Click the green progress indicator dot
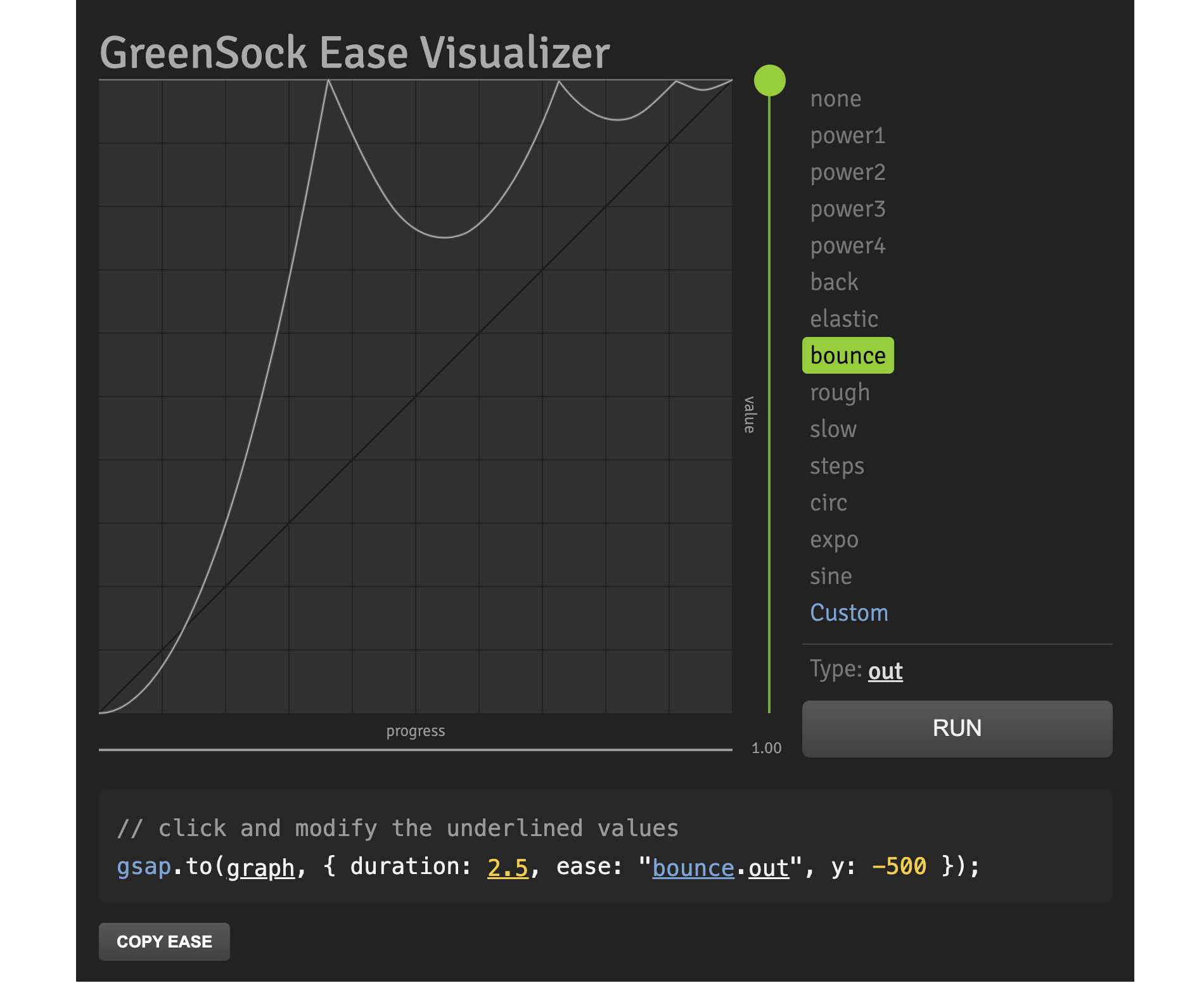This screenshot has width=1204, height=983. pyautogui.click(x=769, y=80)
